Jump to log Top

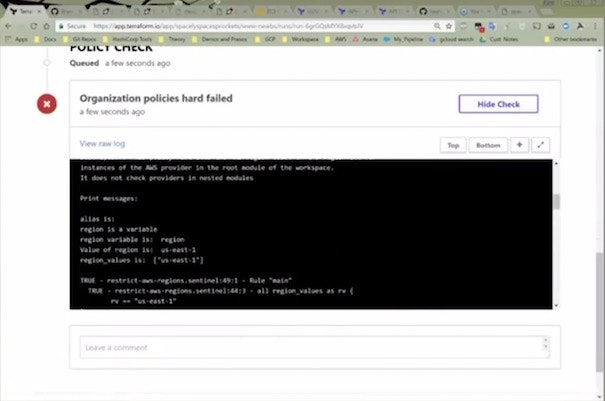tap(453, 145)
